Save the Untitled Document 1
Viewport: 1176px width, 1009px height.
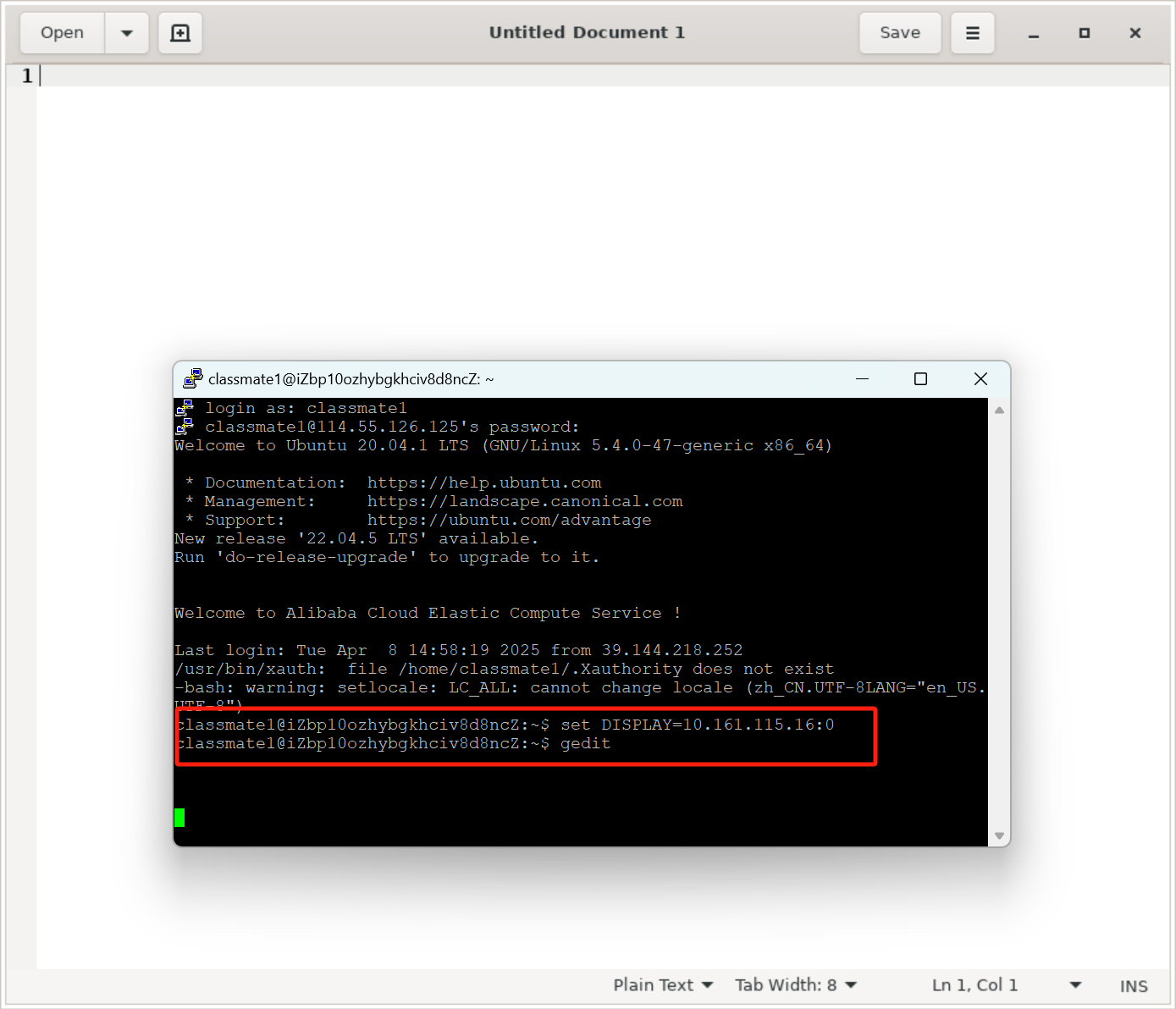click(x=900, y=33)
